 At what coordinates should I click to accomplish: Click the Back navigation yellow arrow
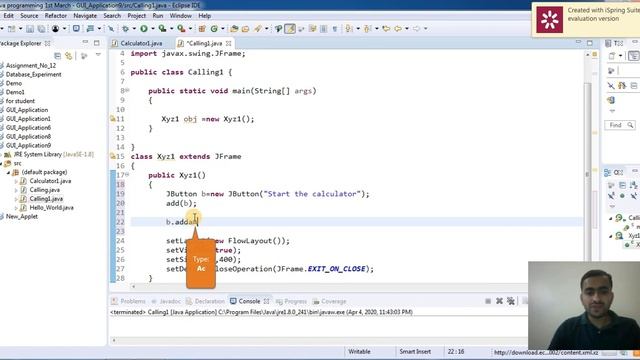tap(398, 29)
